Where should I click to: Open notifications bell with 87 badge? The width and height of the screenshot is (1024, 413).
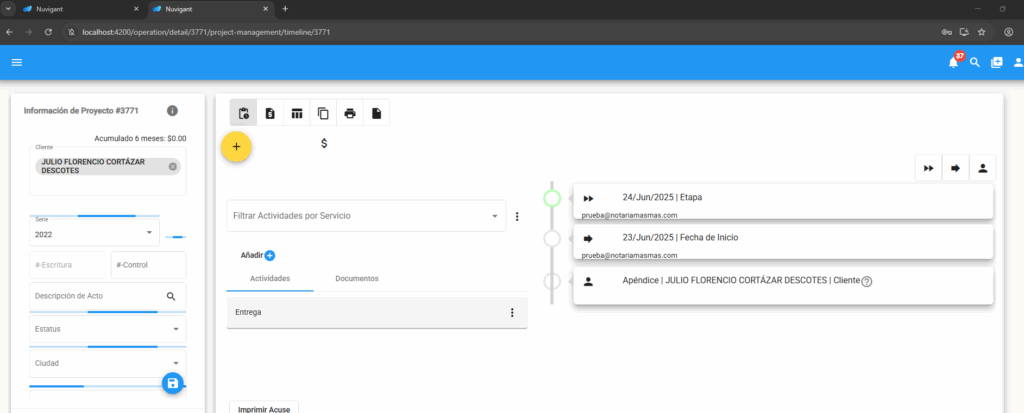tap(953, 62)
